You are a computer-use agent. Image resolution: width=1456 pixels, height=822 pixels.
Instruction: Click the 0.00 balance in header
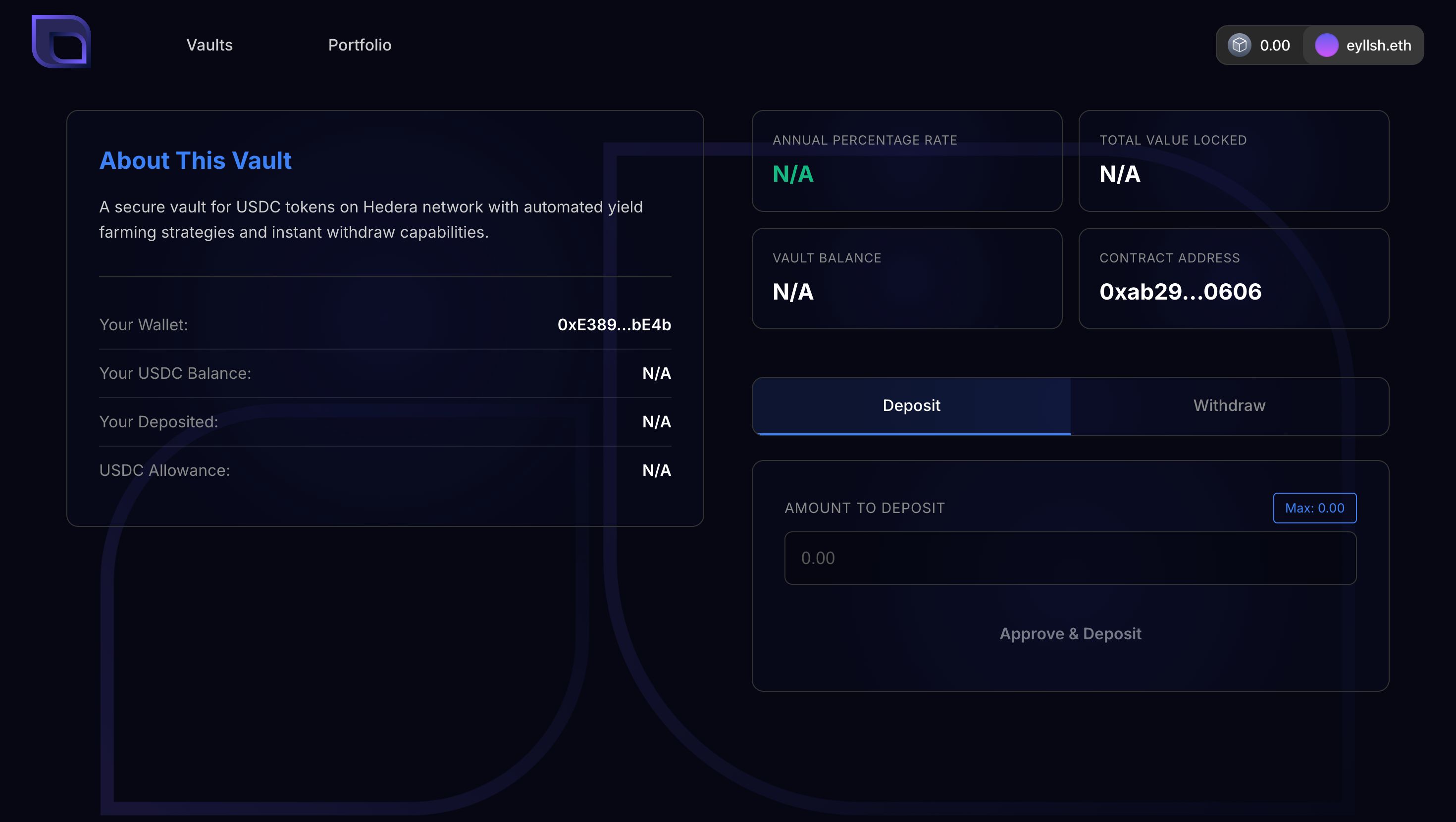coord(1275,45)
